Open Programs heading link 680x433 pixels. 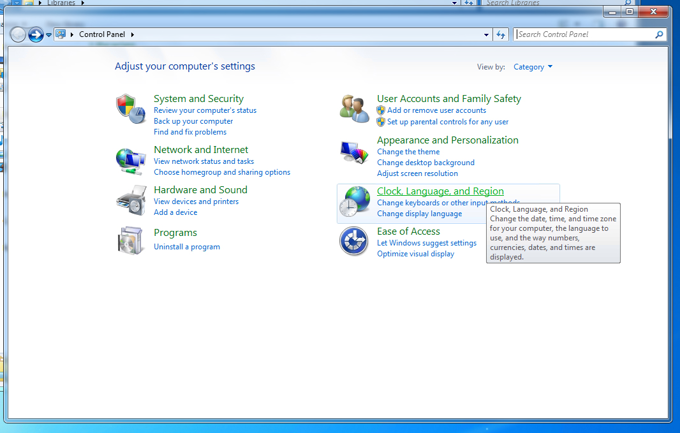[x=175, y=233]
